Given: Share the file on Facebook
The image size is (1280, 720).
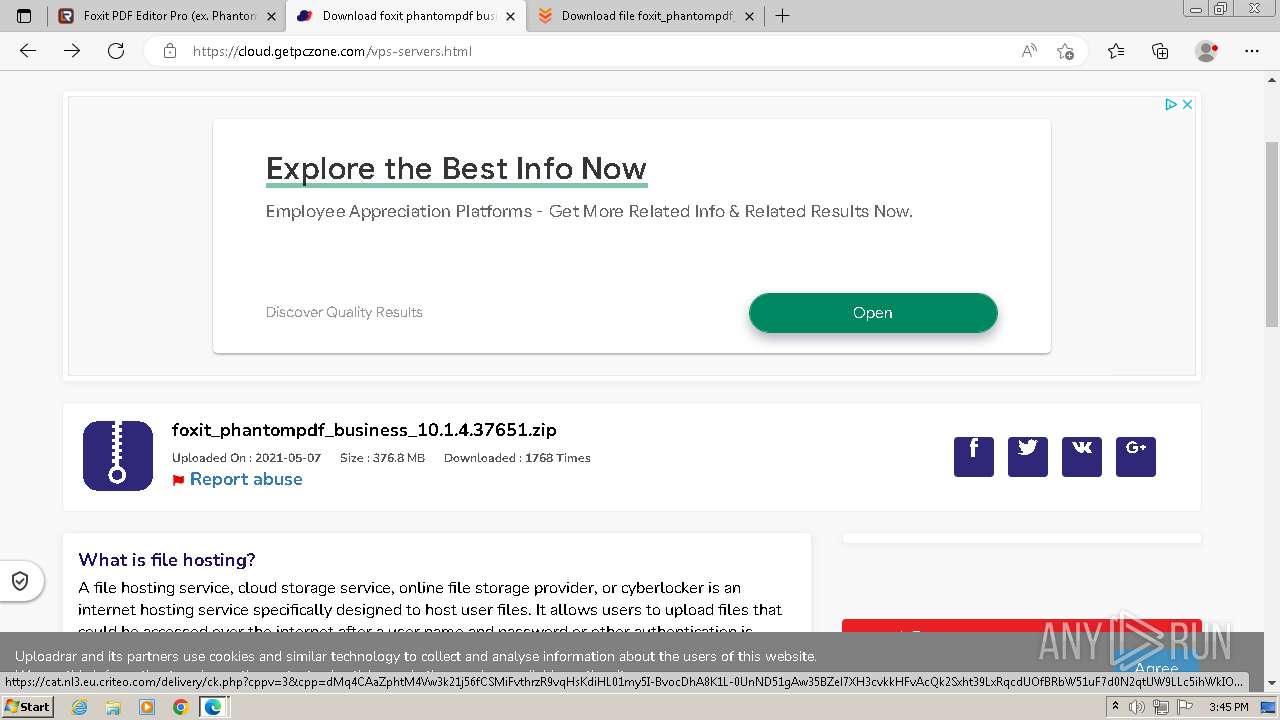Looking at the screenshot, I should pos(974,457).
